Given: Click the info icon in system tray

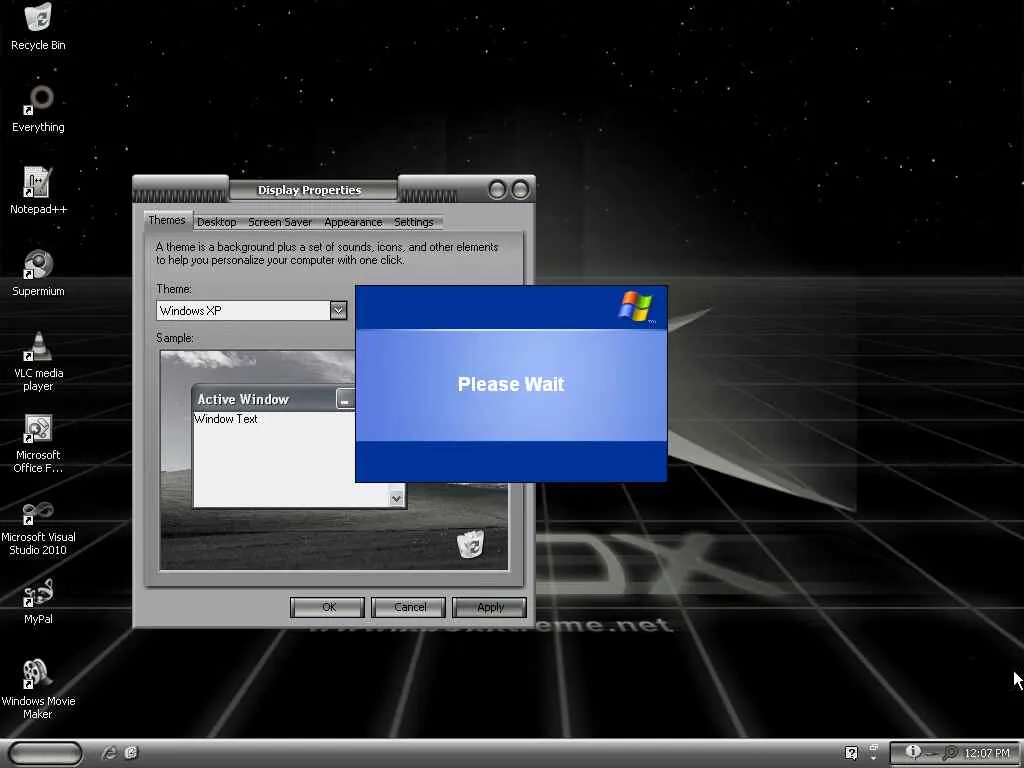Looking at the screenshot, I should (913, 752).
